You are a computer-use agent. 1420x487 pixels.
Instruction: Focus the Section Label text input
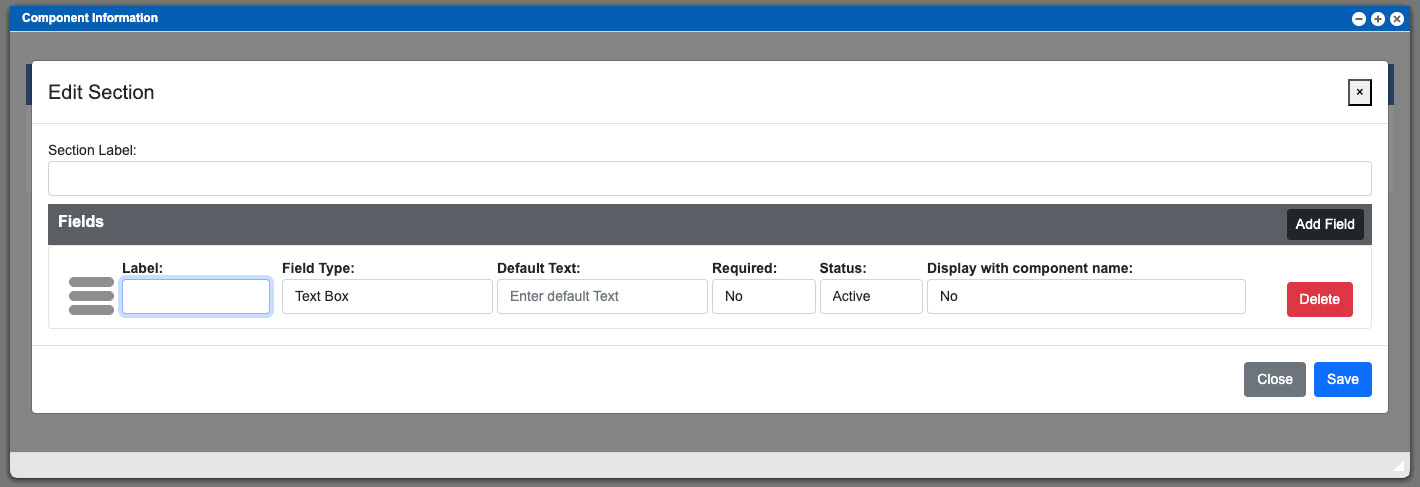tap(710, 178)
